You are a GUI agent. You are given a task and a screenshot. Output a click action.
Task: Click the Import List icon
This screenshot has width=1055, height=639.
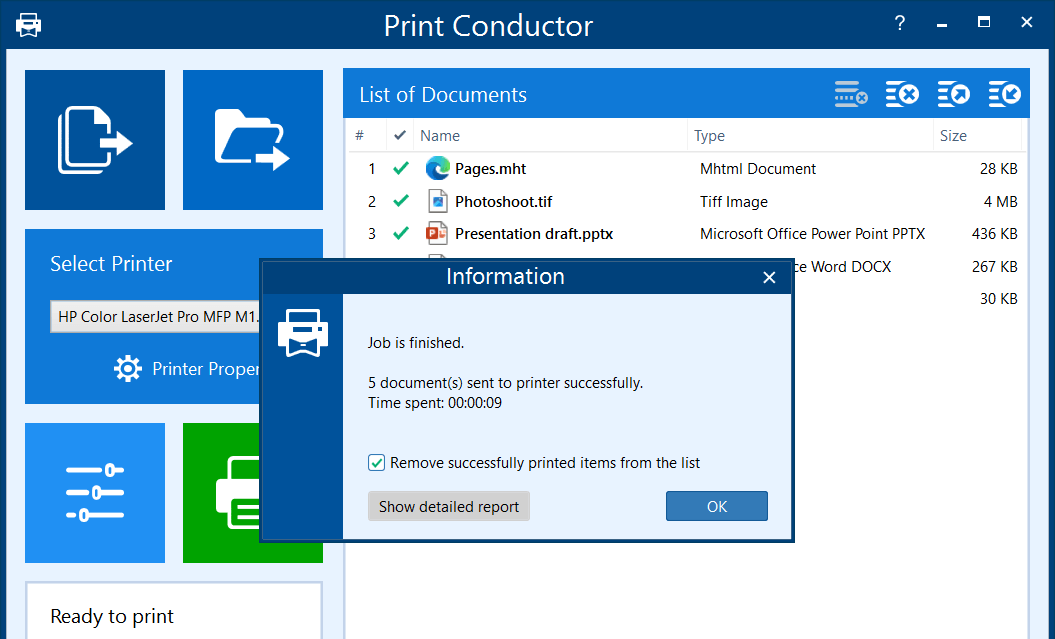click(1005, 95)
